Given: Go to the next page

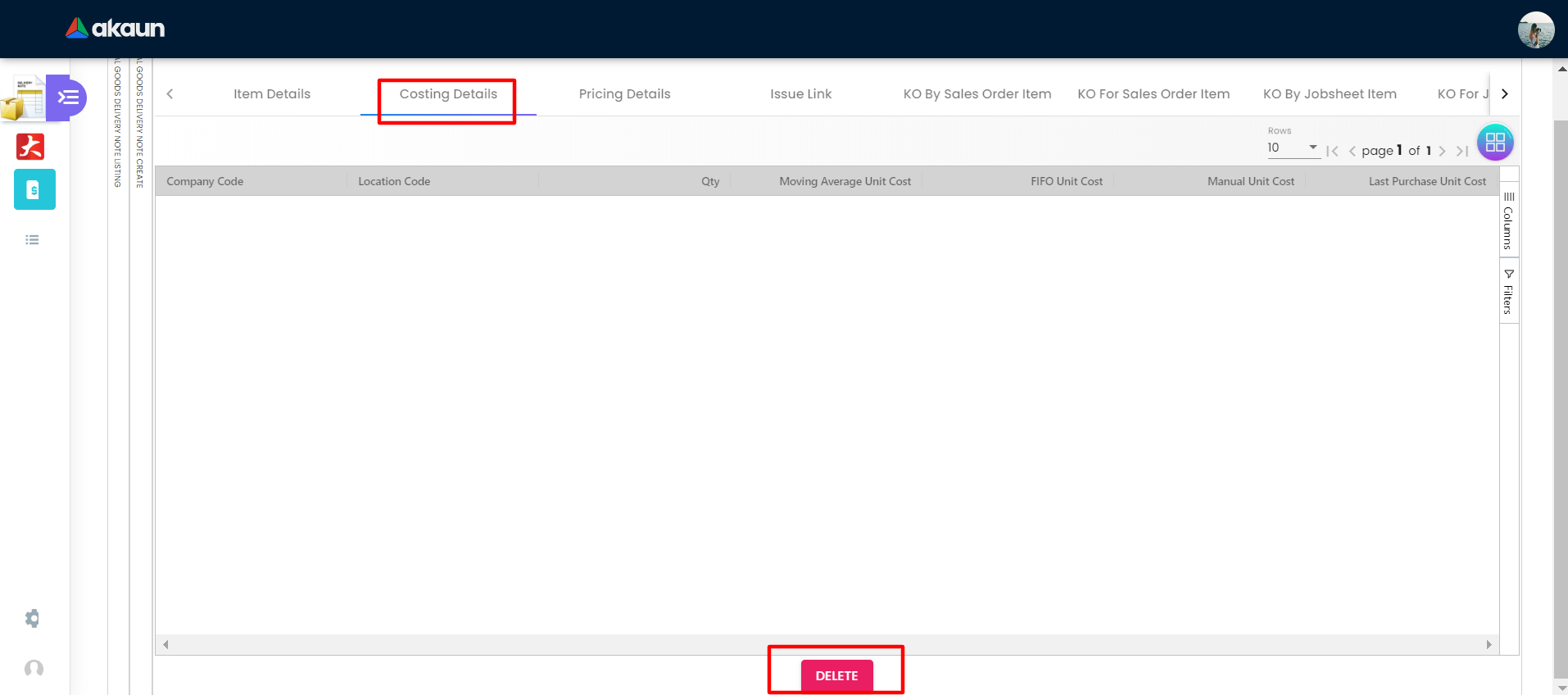Looking at the screenshot, I should (x=1442, y=151).
